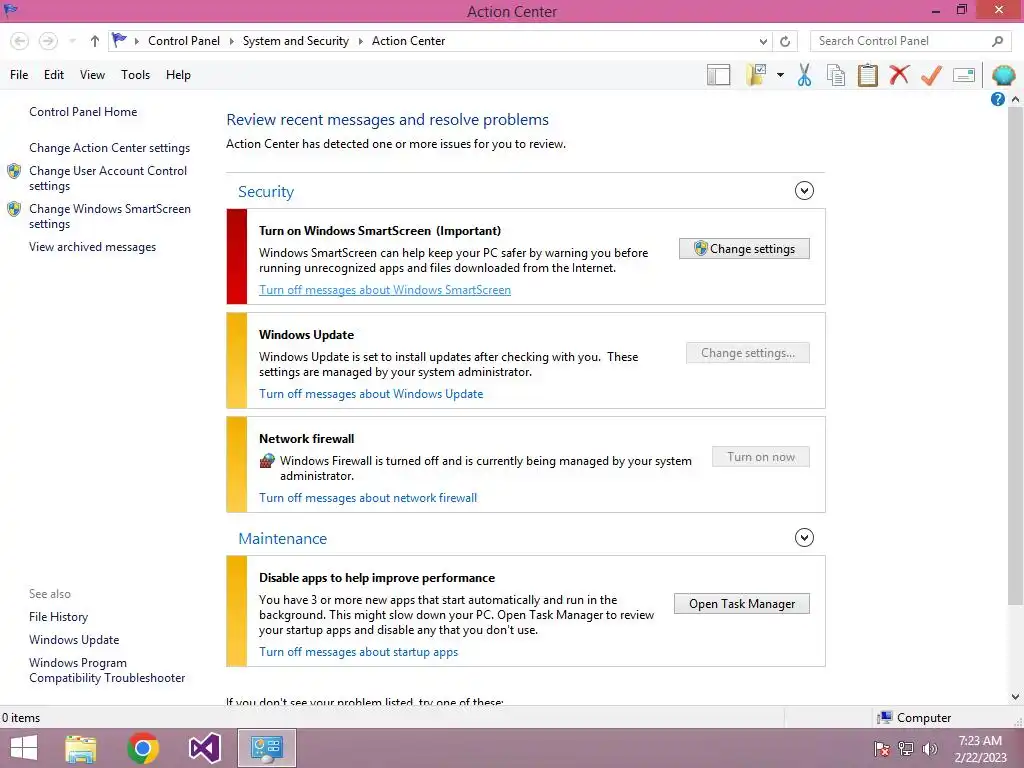Go back using the Back arrow
Viewport: 1024px width, 768px height.
(x=20, y=41)
